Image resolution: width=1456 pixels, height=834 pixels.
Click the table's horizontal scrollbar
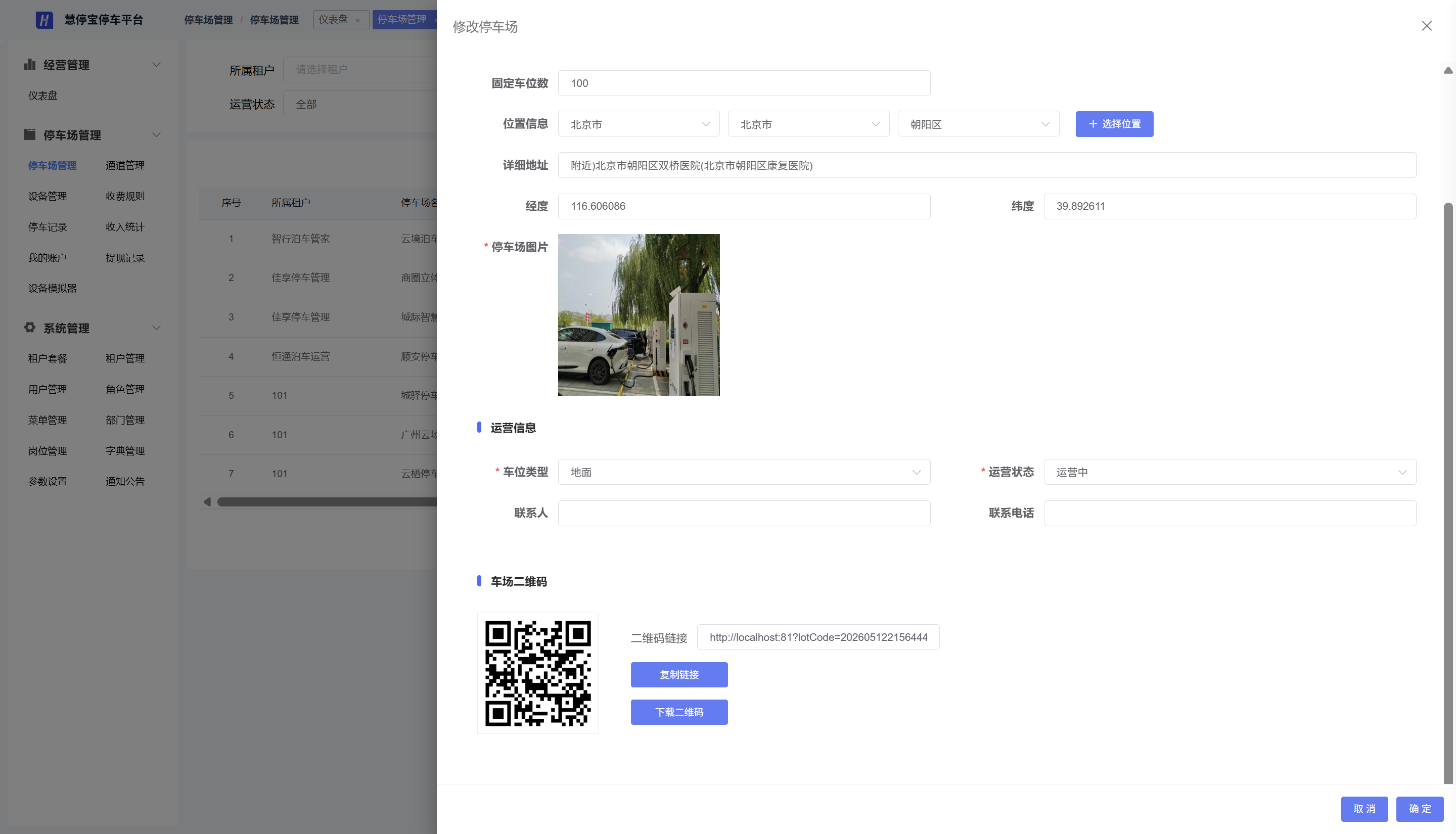327,502
